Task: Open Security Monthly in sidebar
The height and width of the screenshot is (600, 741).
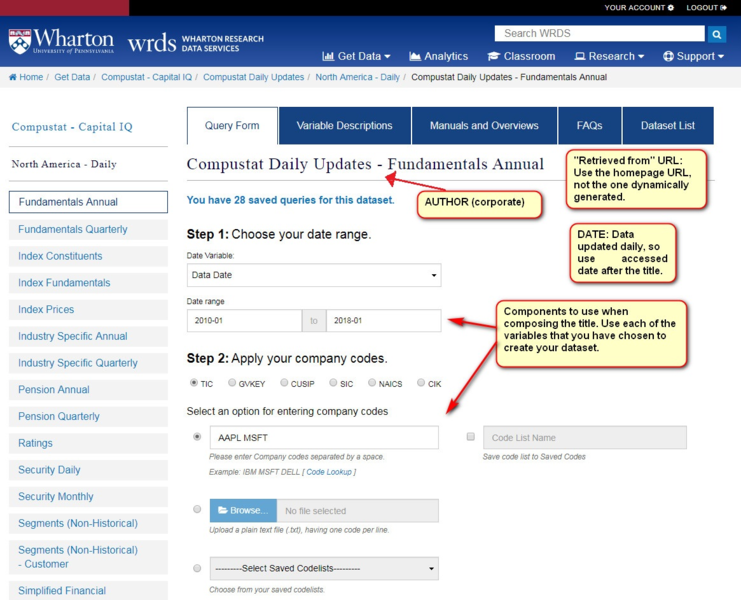Action: point(88,497)
